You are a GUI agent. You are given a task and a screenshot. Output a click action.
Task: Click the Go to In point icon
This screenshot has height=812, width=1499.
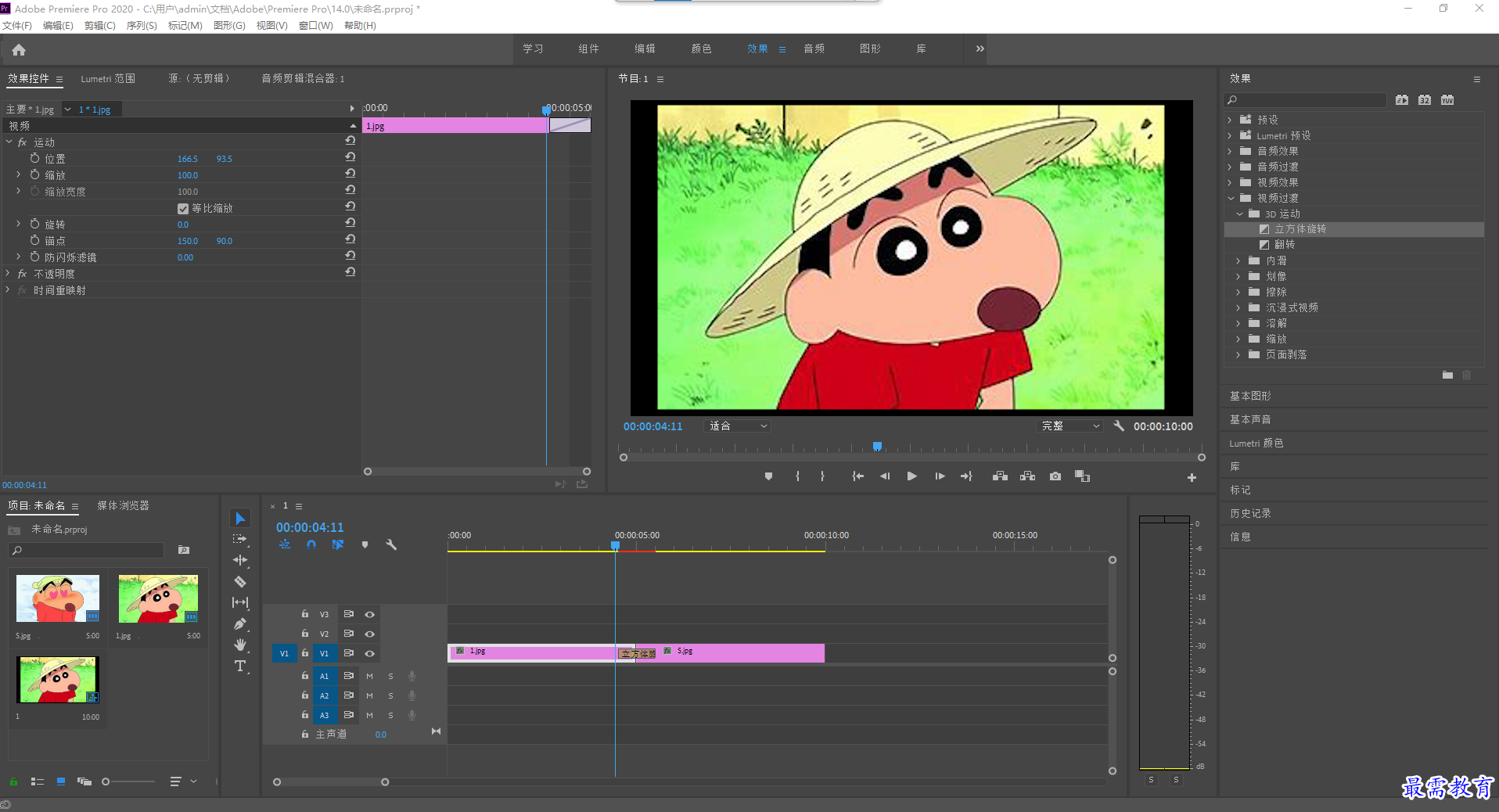click(857, 476)
